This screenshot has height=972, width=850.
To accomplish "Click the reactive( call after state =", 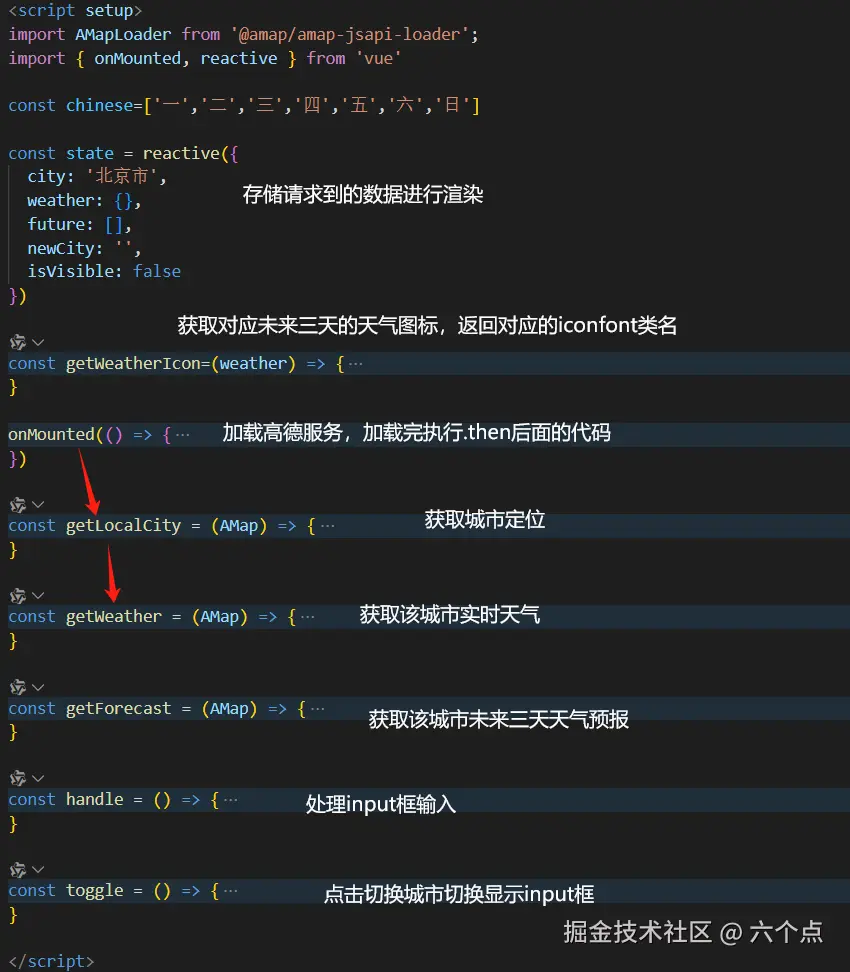I will [186, 153].
